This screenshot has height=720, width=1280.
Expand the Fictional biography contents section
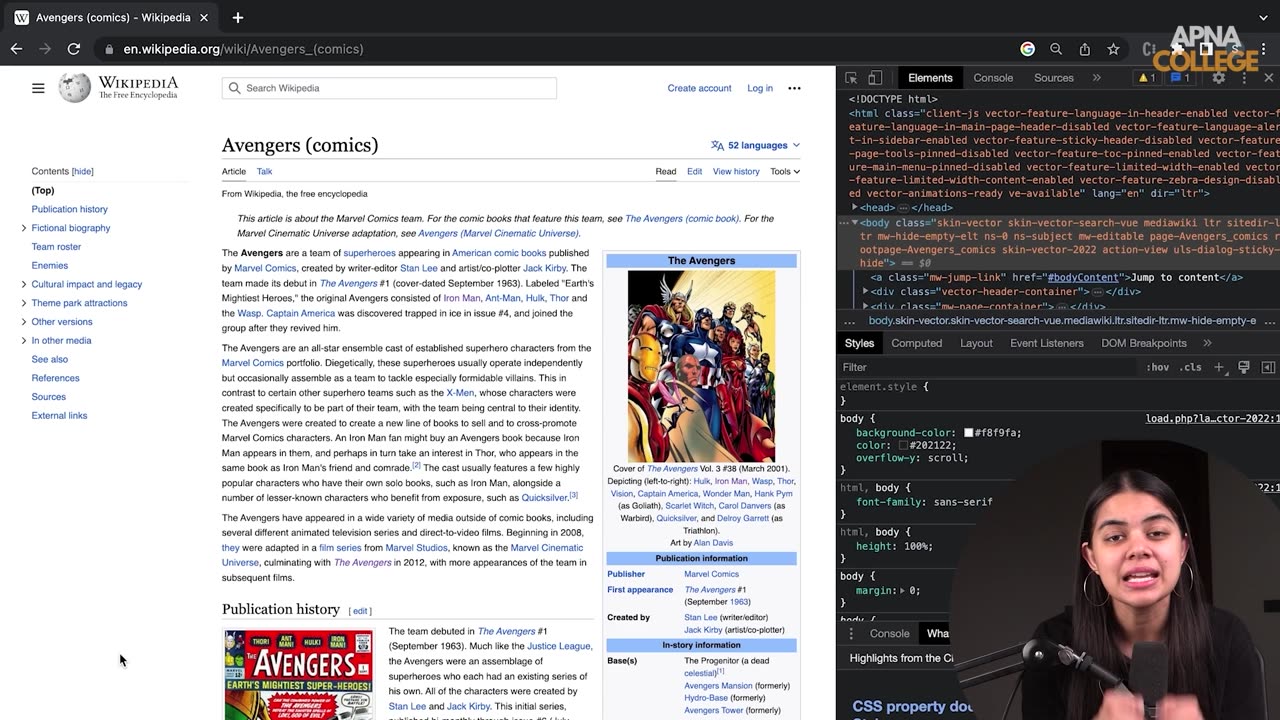pos(23,228)
